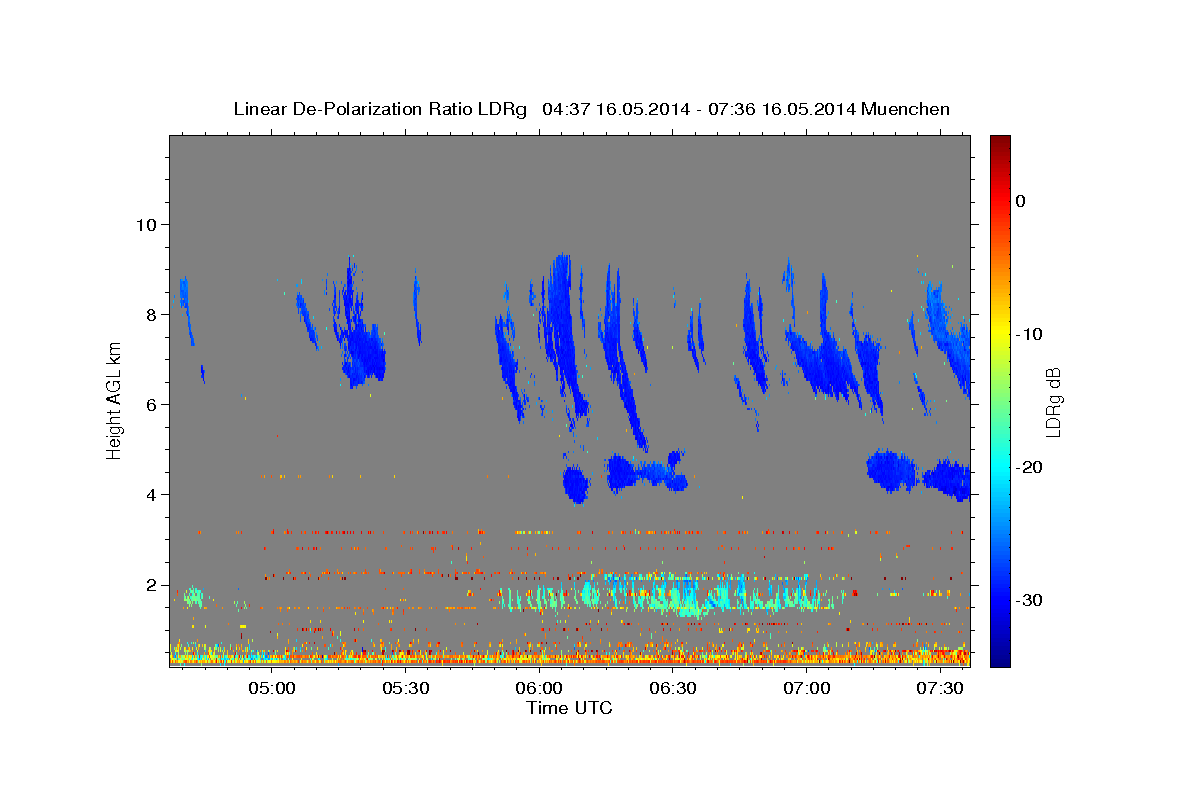This screenshot has height=800, width=1200.
Task: Click the cyan region of the colorbar
Action: (x=1000, y=467)
